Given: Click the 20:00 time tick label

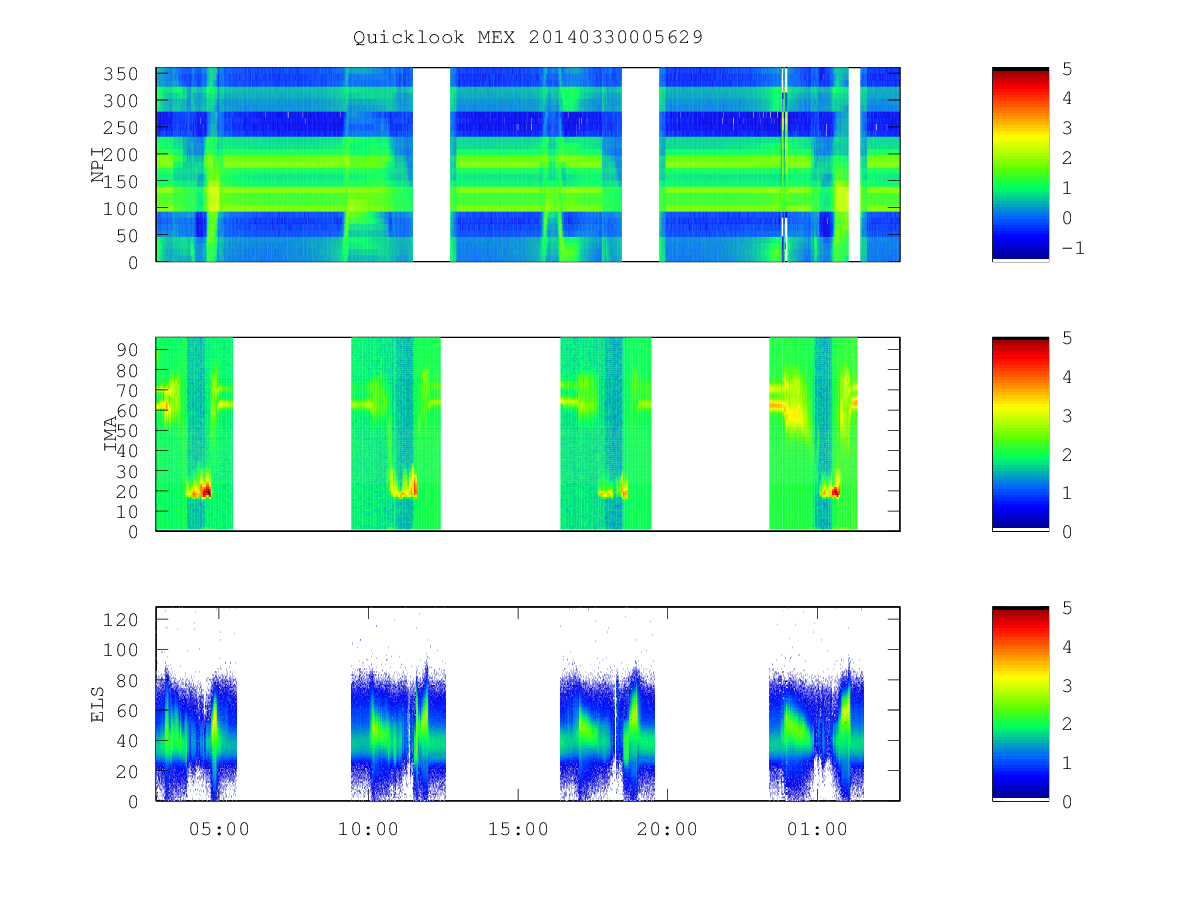Looking at the screenshot, I should pyautogui.click(x=668, y=829).
